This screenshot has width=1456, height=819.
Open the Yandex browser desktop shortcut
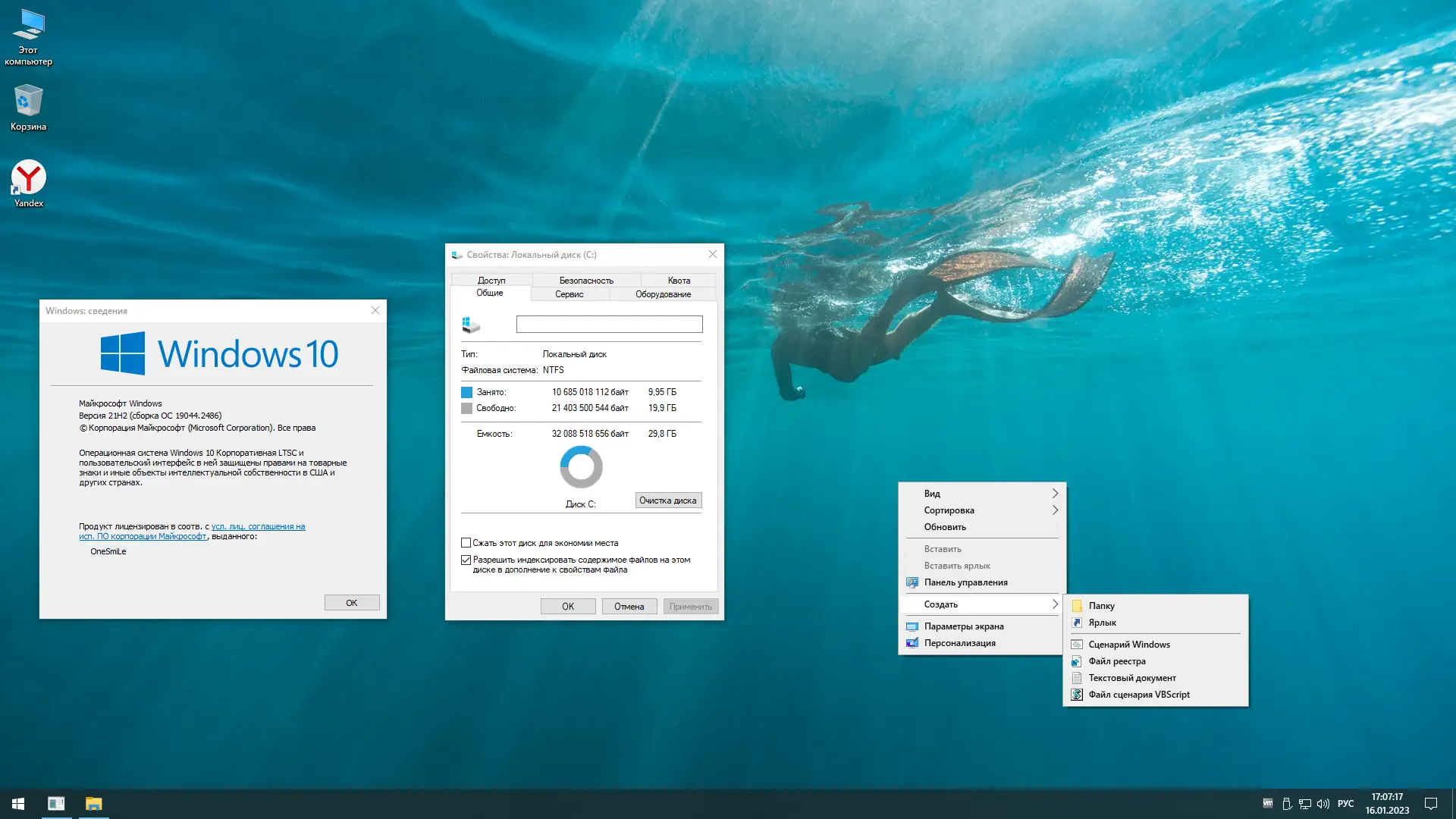tap(28, 179)
